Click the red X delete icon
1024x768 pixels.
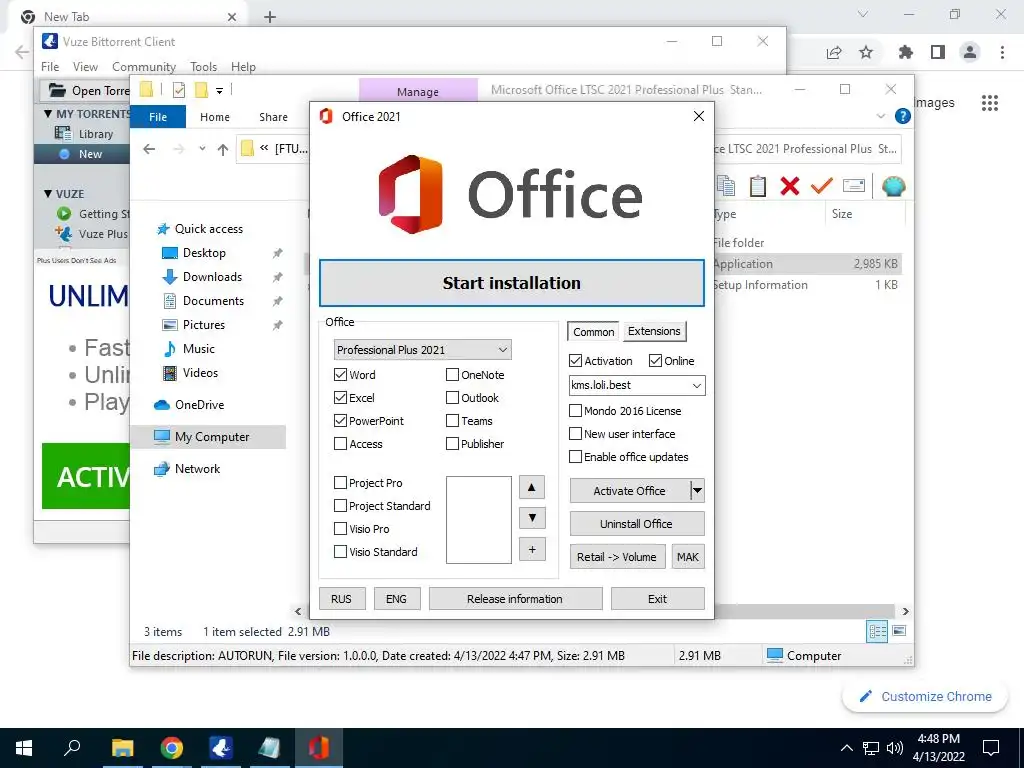[x=790, y=187]
